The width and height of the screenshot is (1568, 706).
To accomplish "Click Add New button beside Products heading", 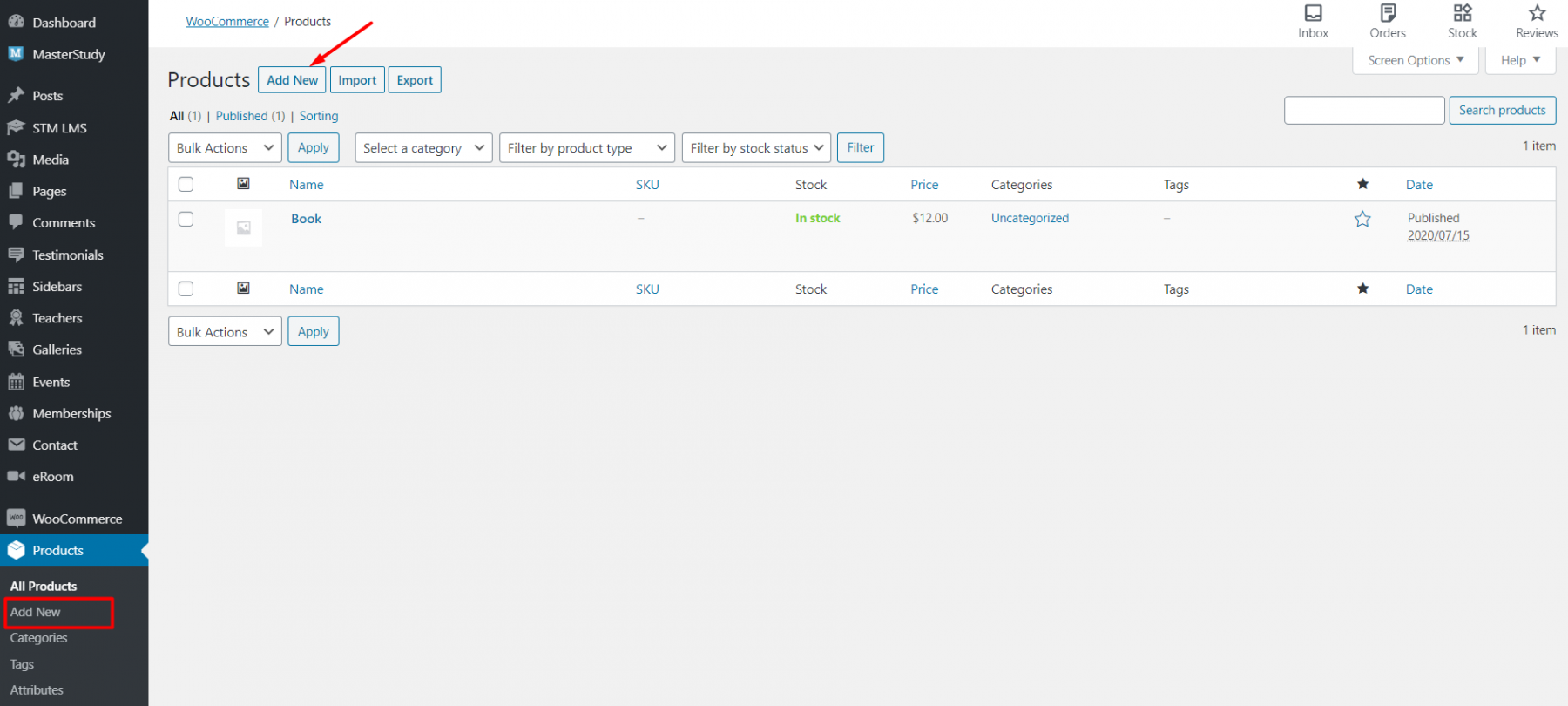I will pos(292,80).
